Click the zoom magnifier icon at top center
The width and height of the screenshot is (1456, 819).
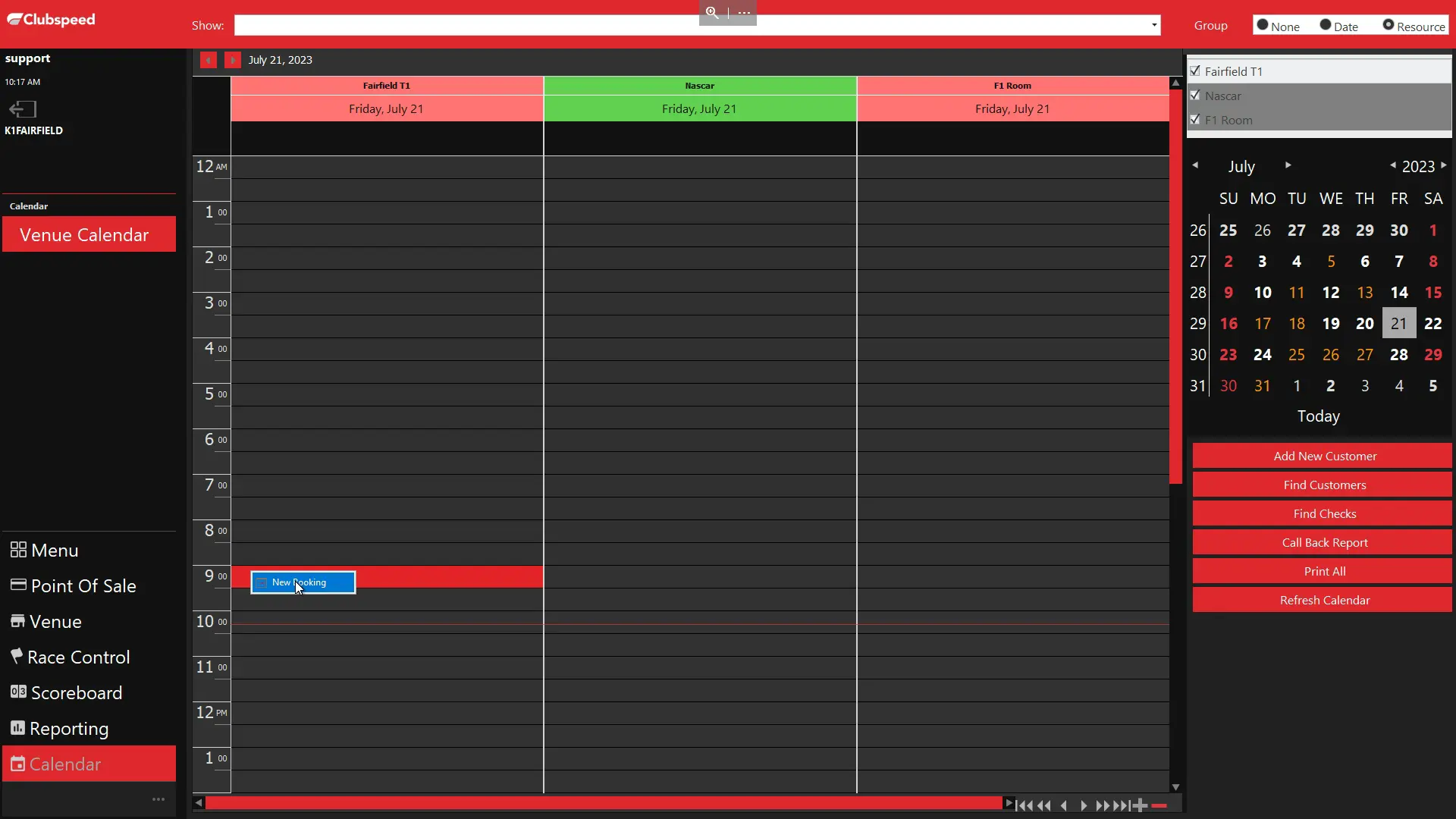pyautogui.click(x=712, y=12)
